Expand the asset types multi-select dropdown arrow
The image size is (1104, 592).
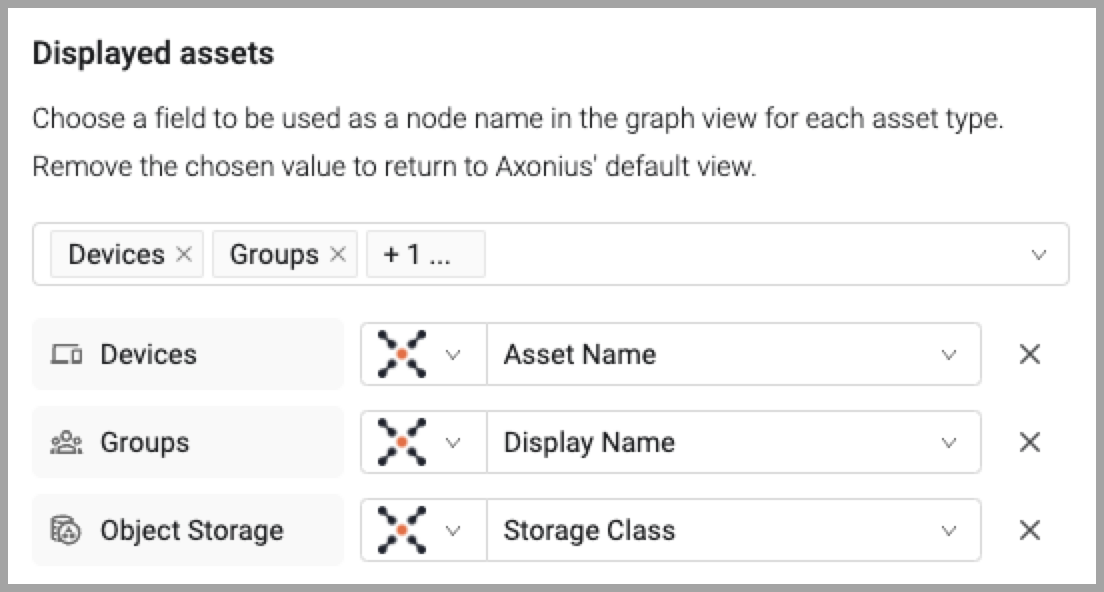tap(1039, 255)
